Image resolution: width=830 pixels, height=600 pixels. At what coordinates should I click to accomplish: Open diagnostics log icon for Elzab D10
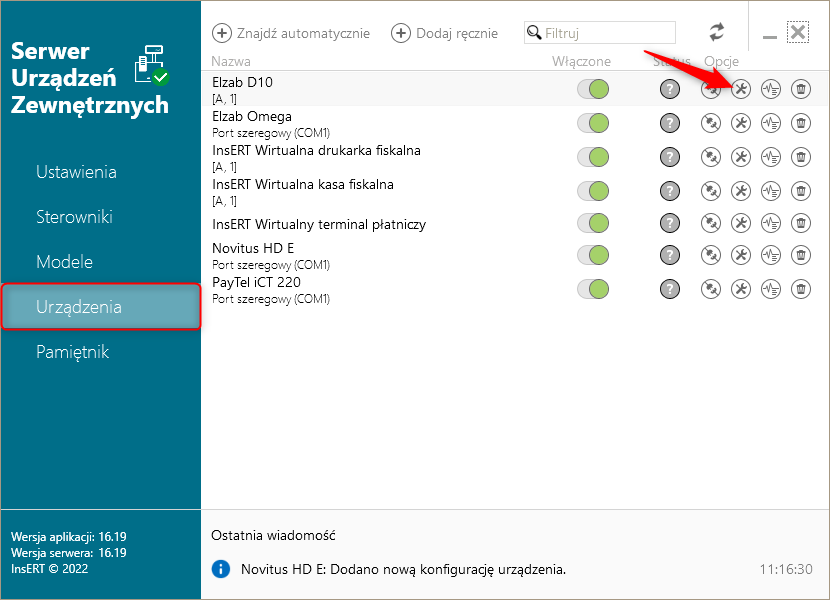coord(771,89)
